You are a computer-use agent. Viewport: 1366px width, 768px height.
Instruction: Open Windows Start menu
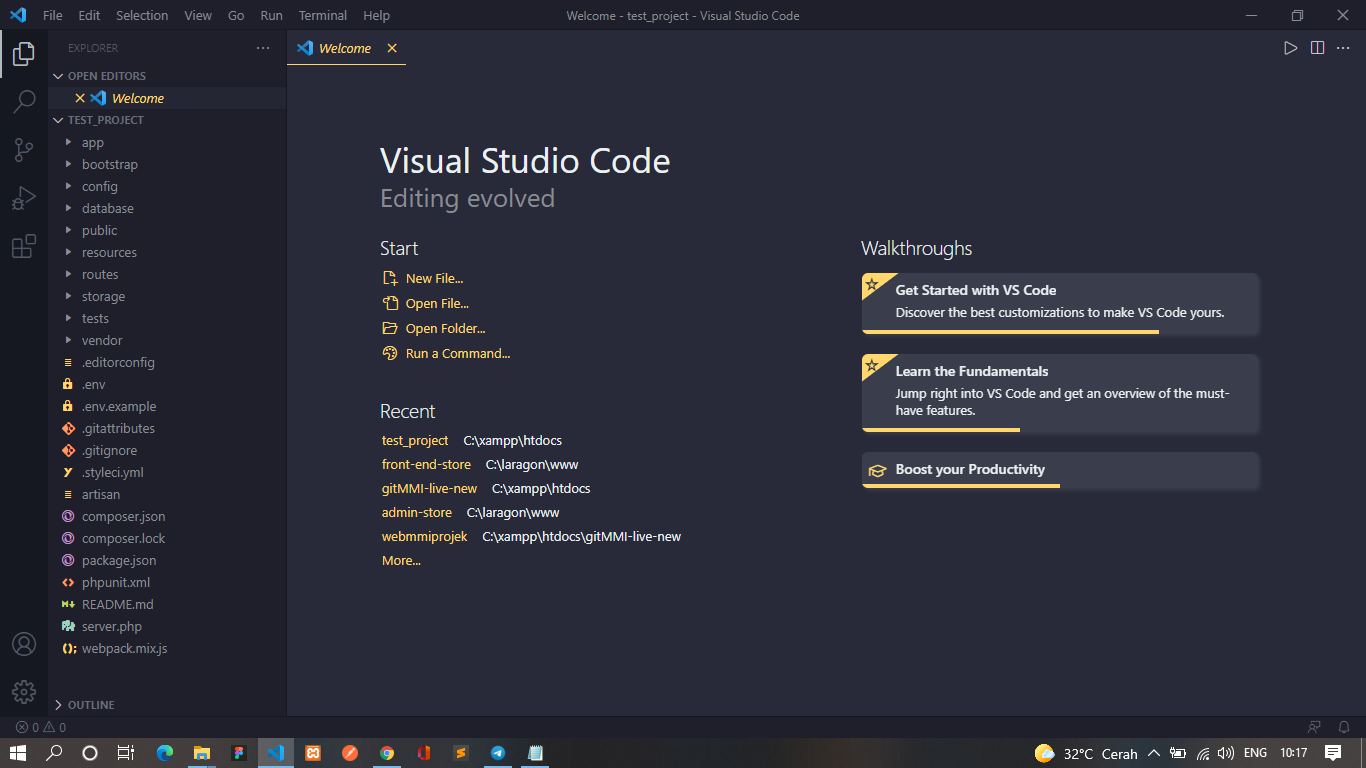(18, 753)
